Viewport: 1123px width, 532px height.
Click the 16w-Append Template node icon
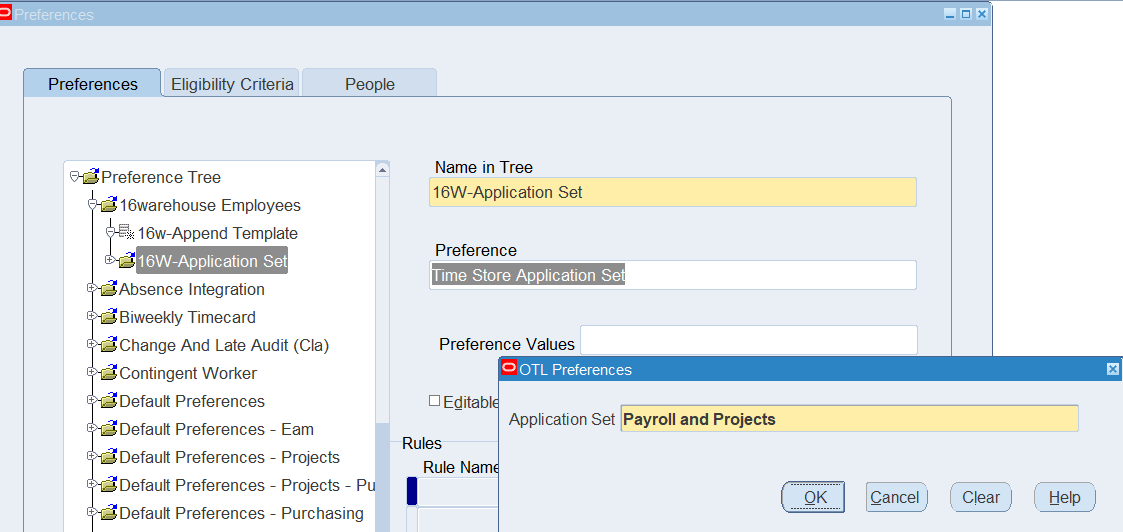(126, 233)
